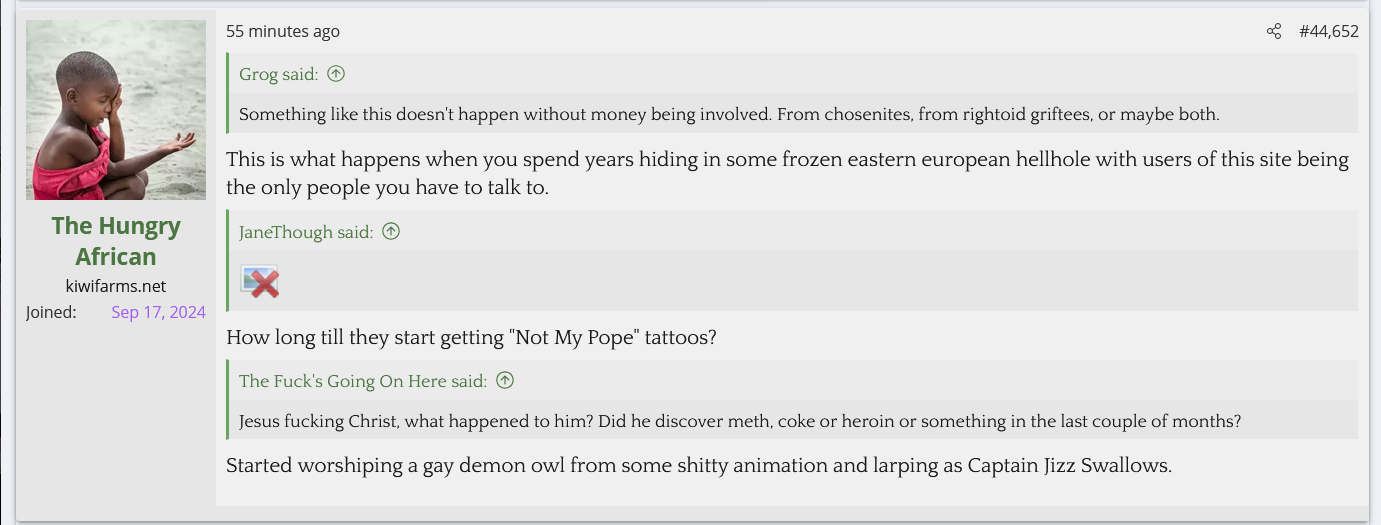1381x525 pixels.
Task: Click the "Not My Pope" tattoos reply line
Action: click(471, 338)
